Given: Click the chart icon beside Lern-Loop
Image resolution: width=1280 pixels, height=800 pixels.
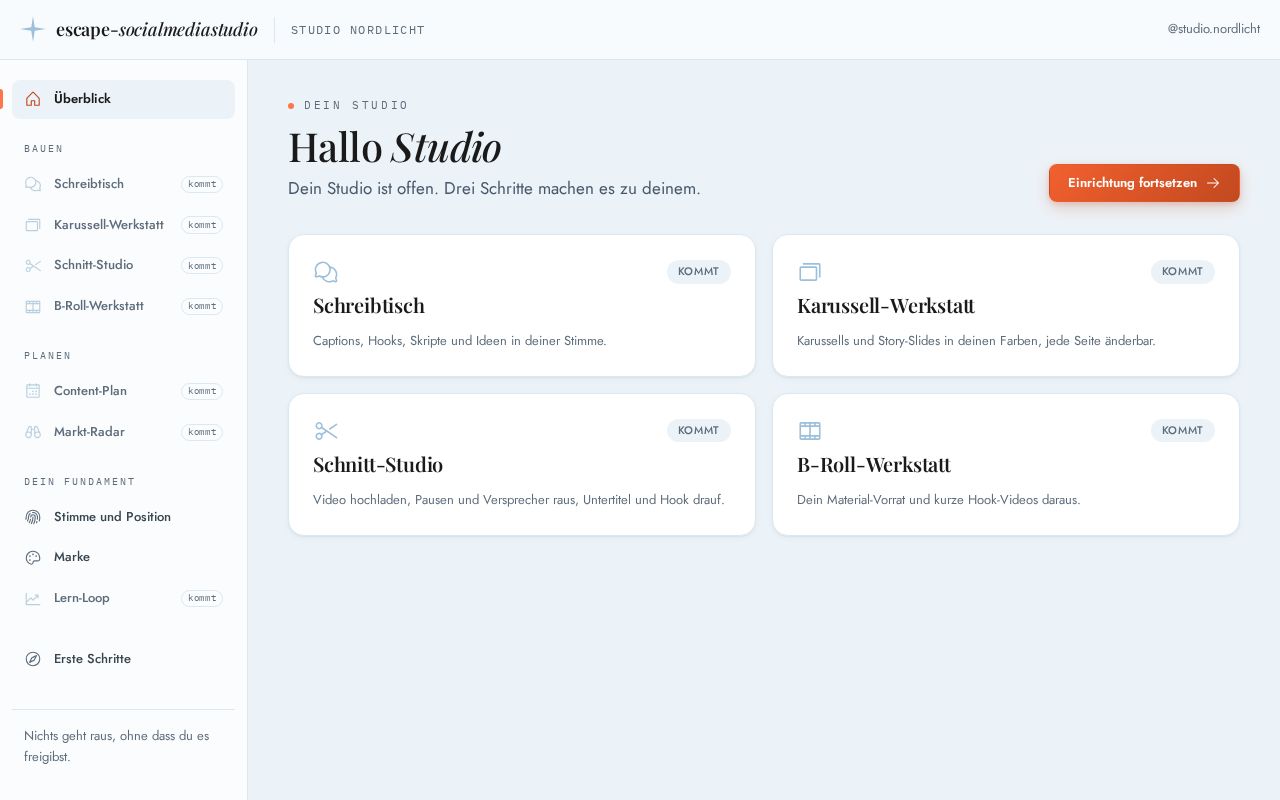Looking at the screenshot, I should [33, 598].
